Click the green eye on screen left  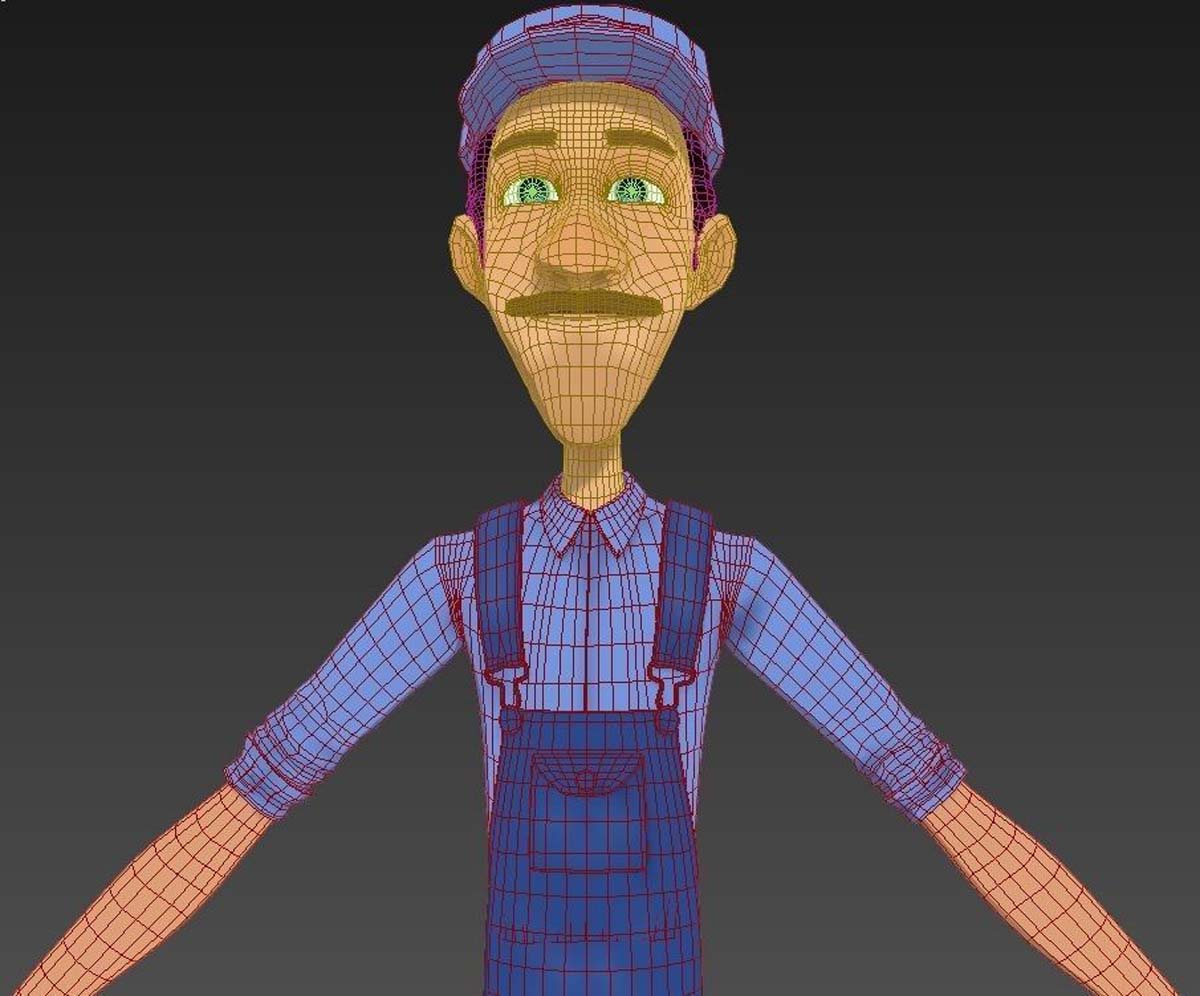(x=529, y=190)
